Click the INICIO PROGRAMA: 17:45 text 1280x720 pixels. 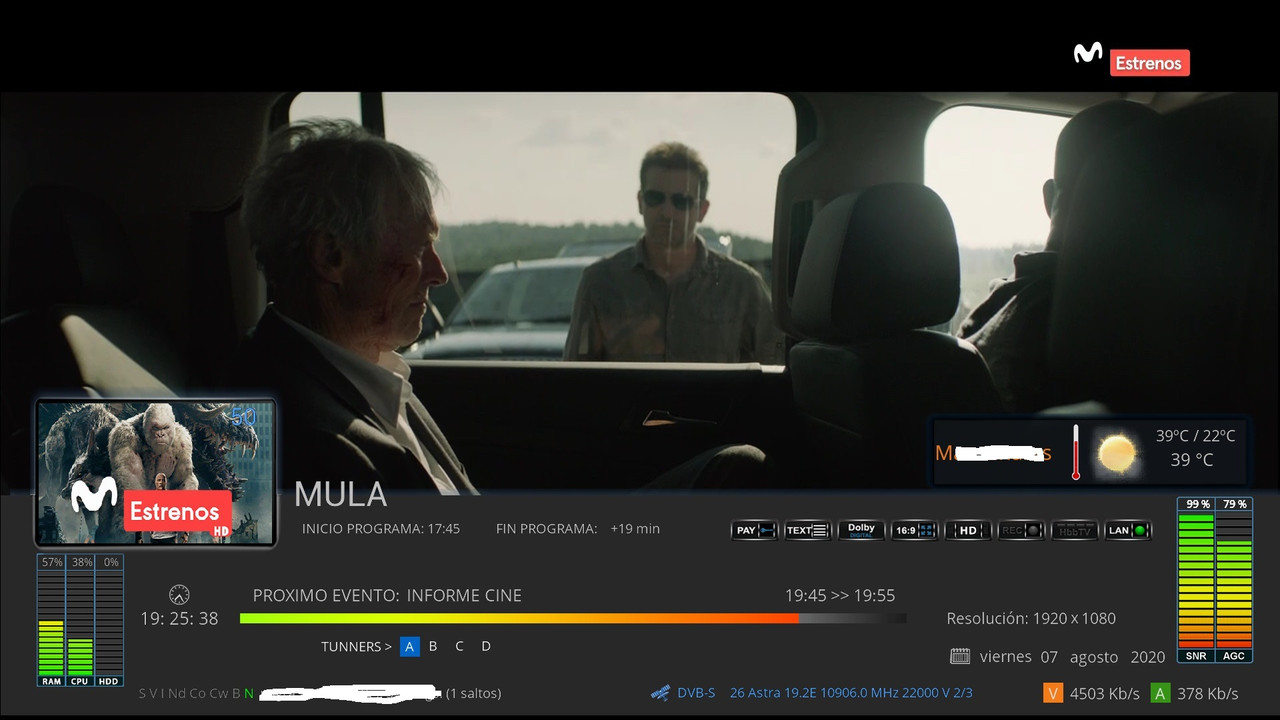point(381,529)
